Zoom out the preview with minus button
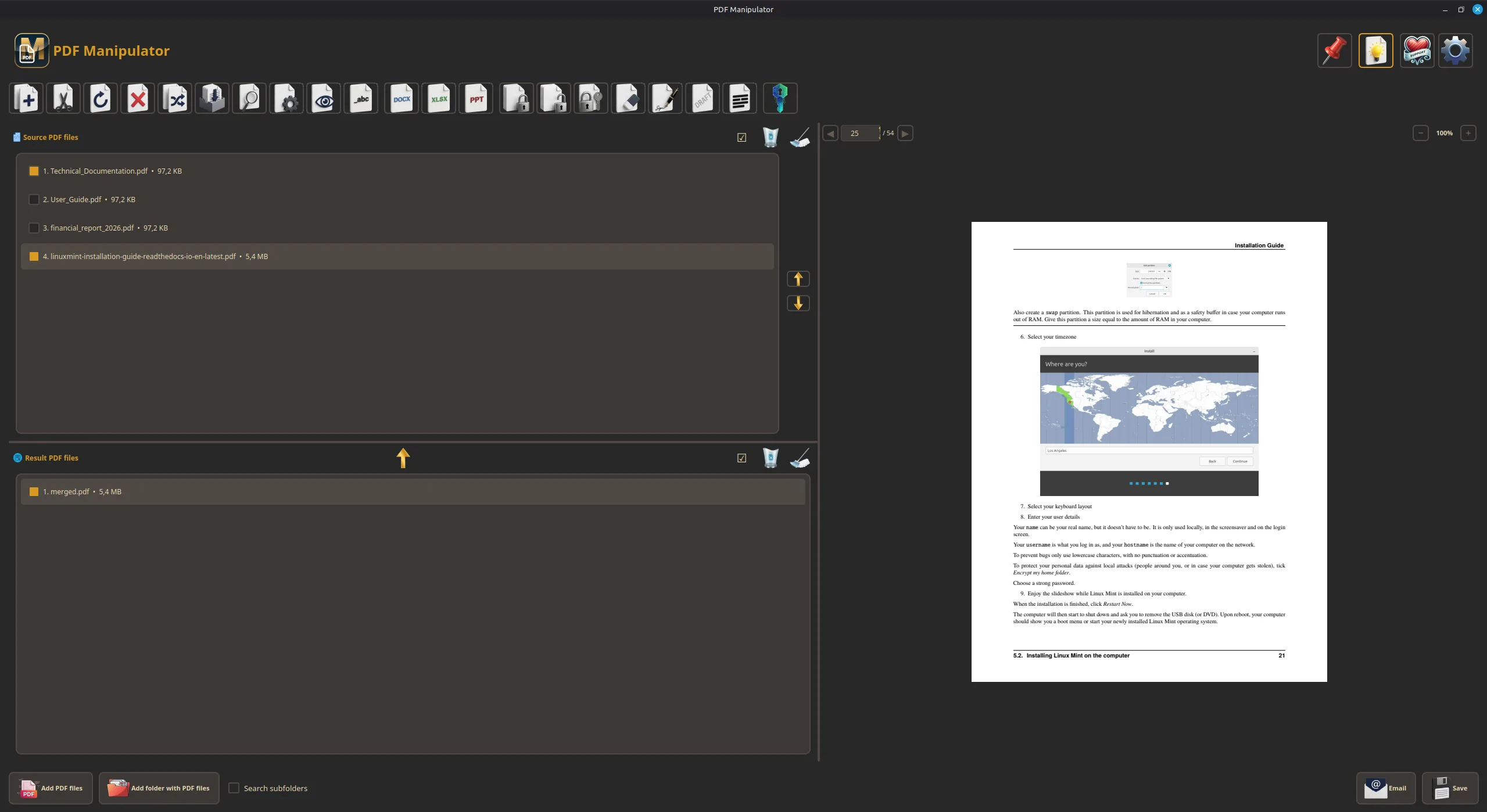Screen dimensions: 1487x812 [1421, 133]
